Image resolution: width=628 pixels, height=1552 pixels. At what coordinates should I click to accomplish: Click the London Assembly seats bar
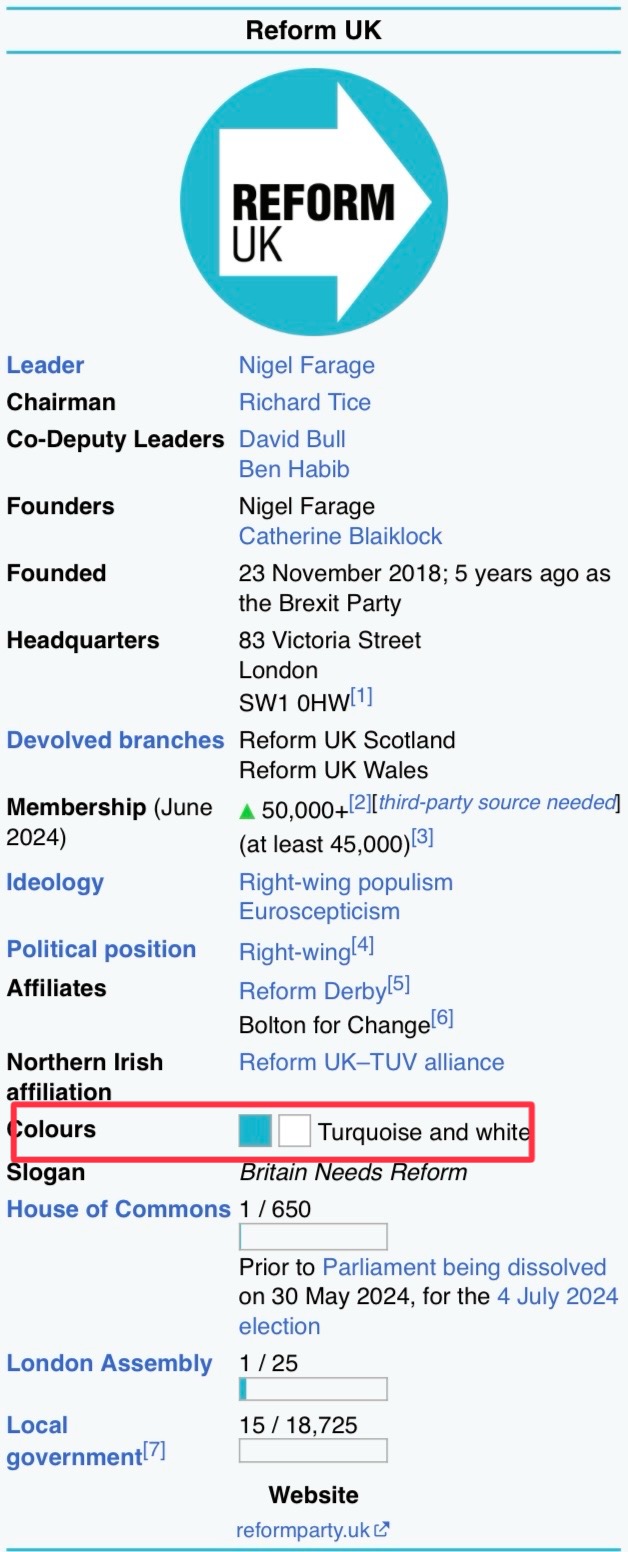[x=313, y=1389]
